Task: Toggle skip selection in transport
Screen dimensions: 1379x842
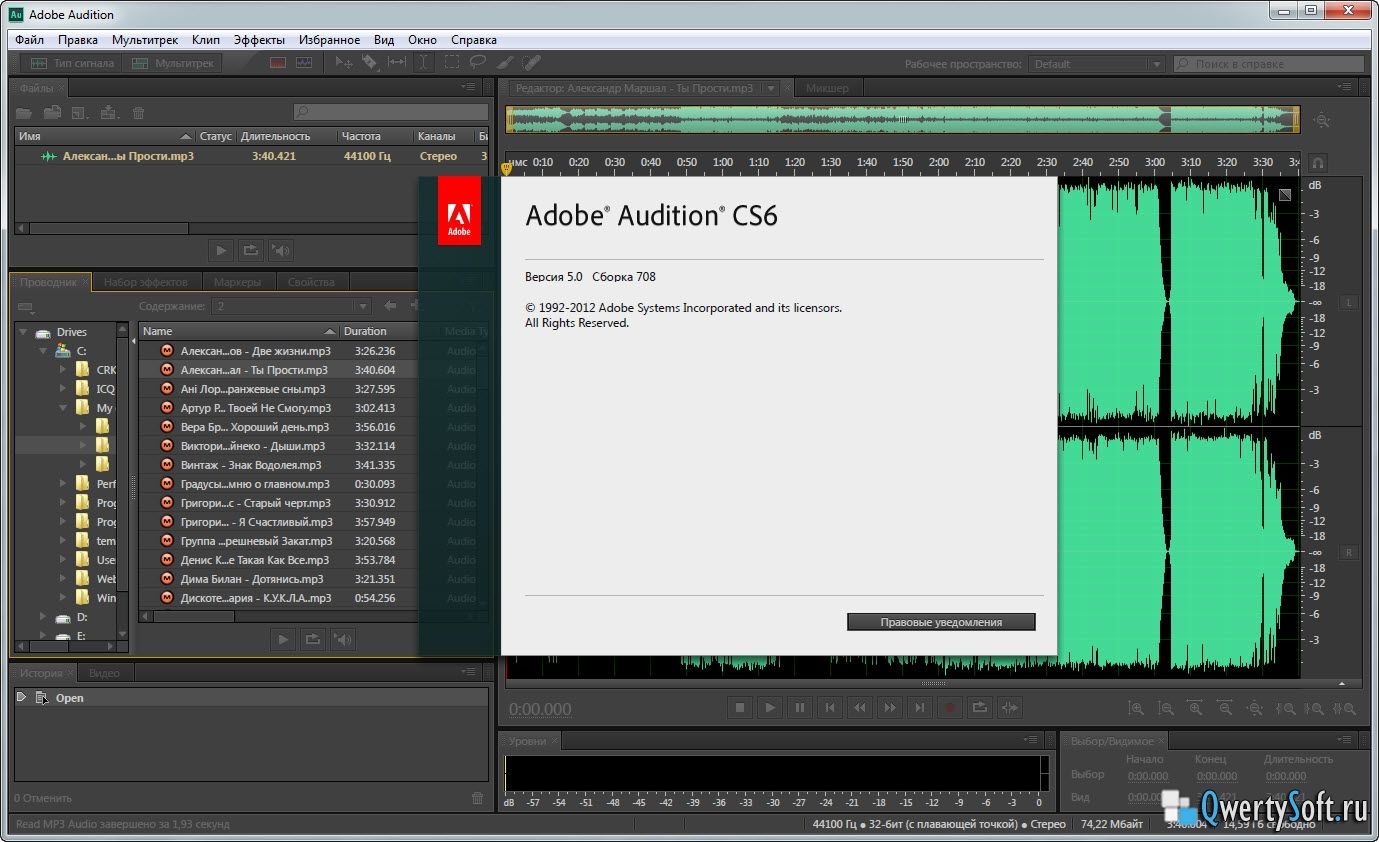Action: click(1010, 707)
